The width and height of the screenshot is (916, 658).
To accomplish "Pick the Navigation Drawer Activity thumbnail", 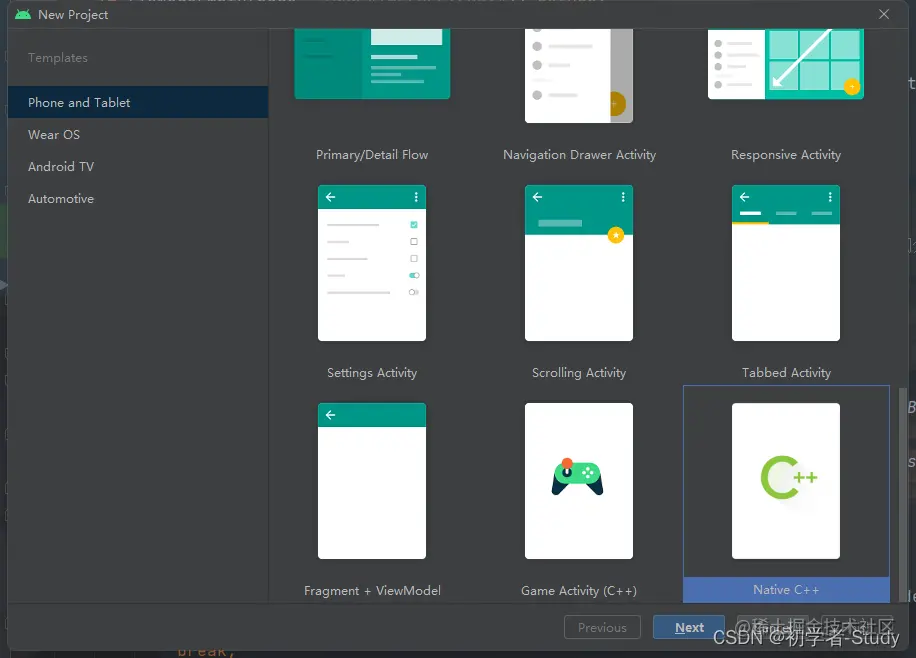I will (579, 76).
